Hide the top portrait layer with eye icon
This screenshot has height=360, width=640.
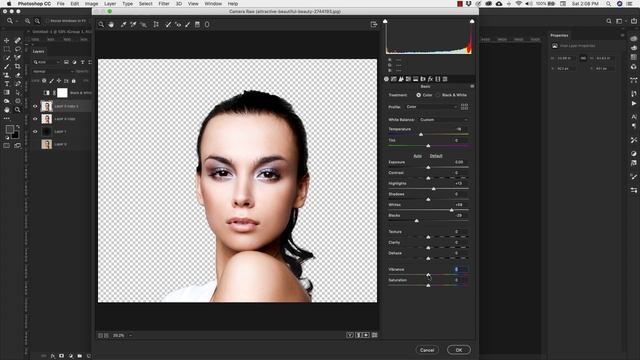click(35, 106)
